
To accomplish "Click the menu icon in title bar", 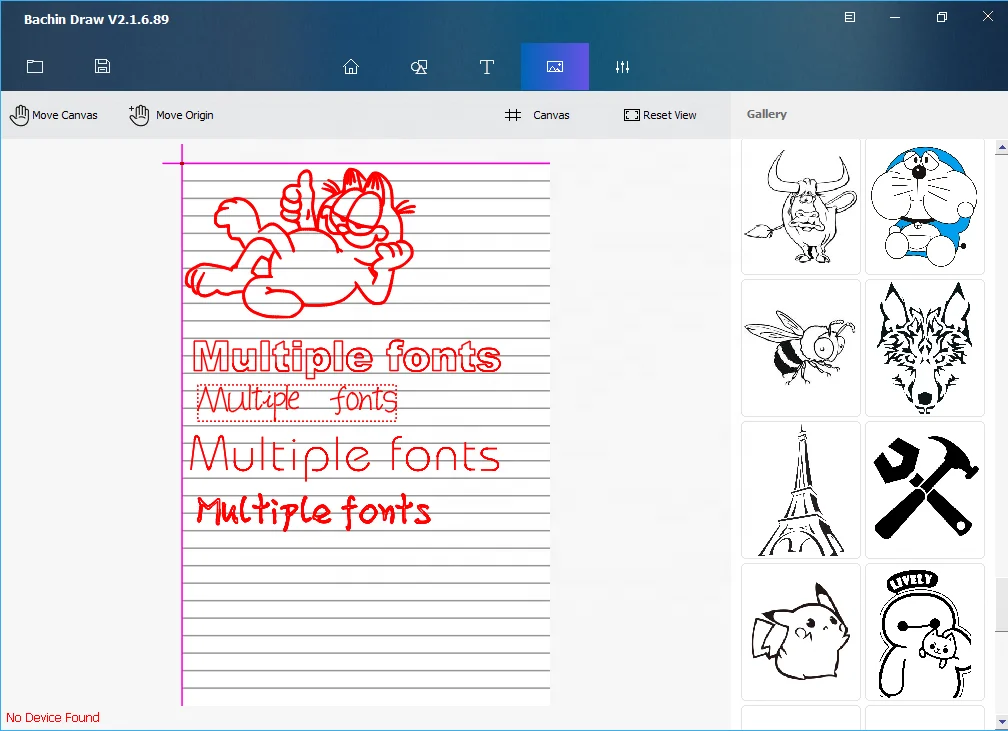I will (x=850, y=18).
